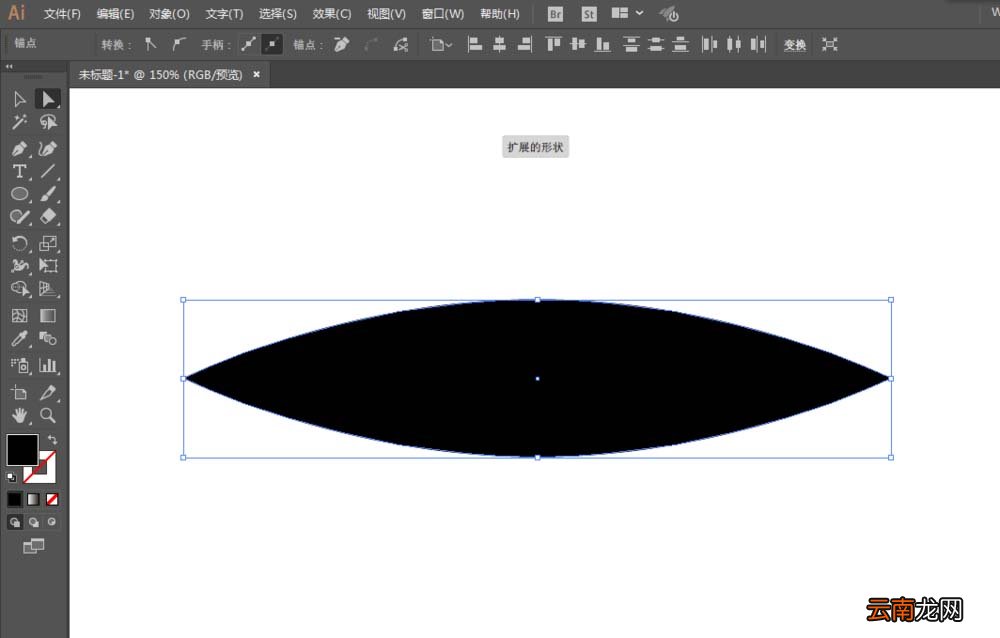Open the 窗口(W) menu

pos(443,13)
